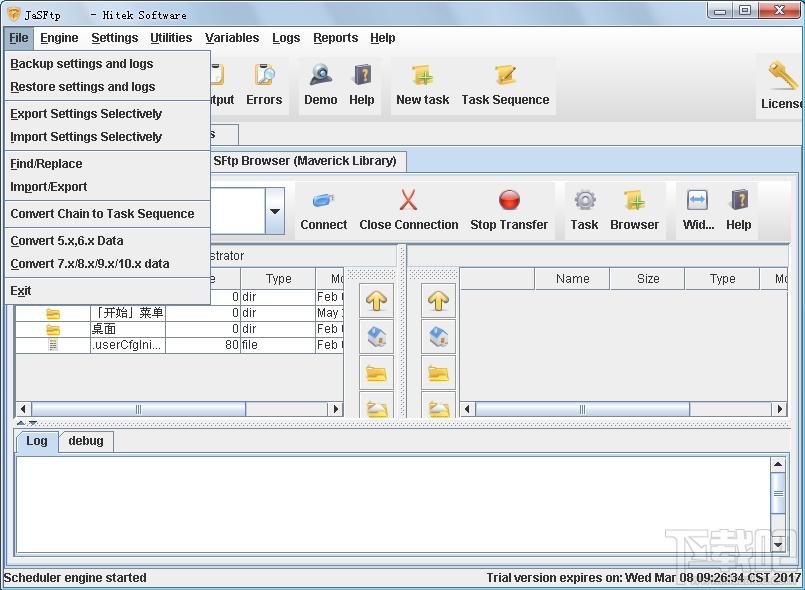This screenshot has width=805, height=590.
Task: Switch to the Log tab
Action: [36, 441]
